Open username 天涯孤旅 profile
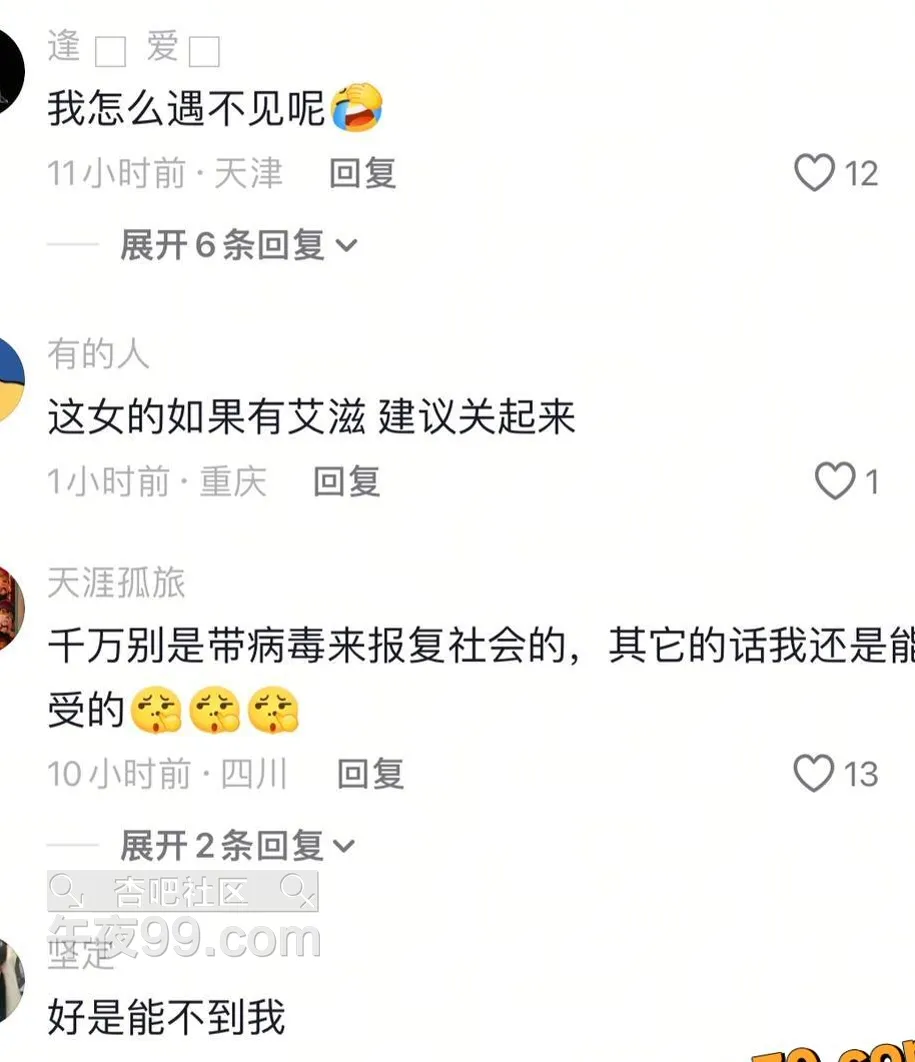Image resolution: width=915 pixels, height=1062 pixels. pos(116,582)
